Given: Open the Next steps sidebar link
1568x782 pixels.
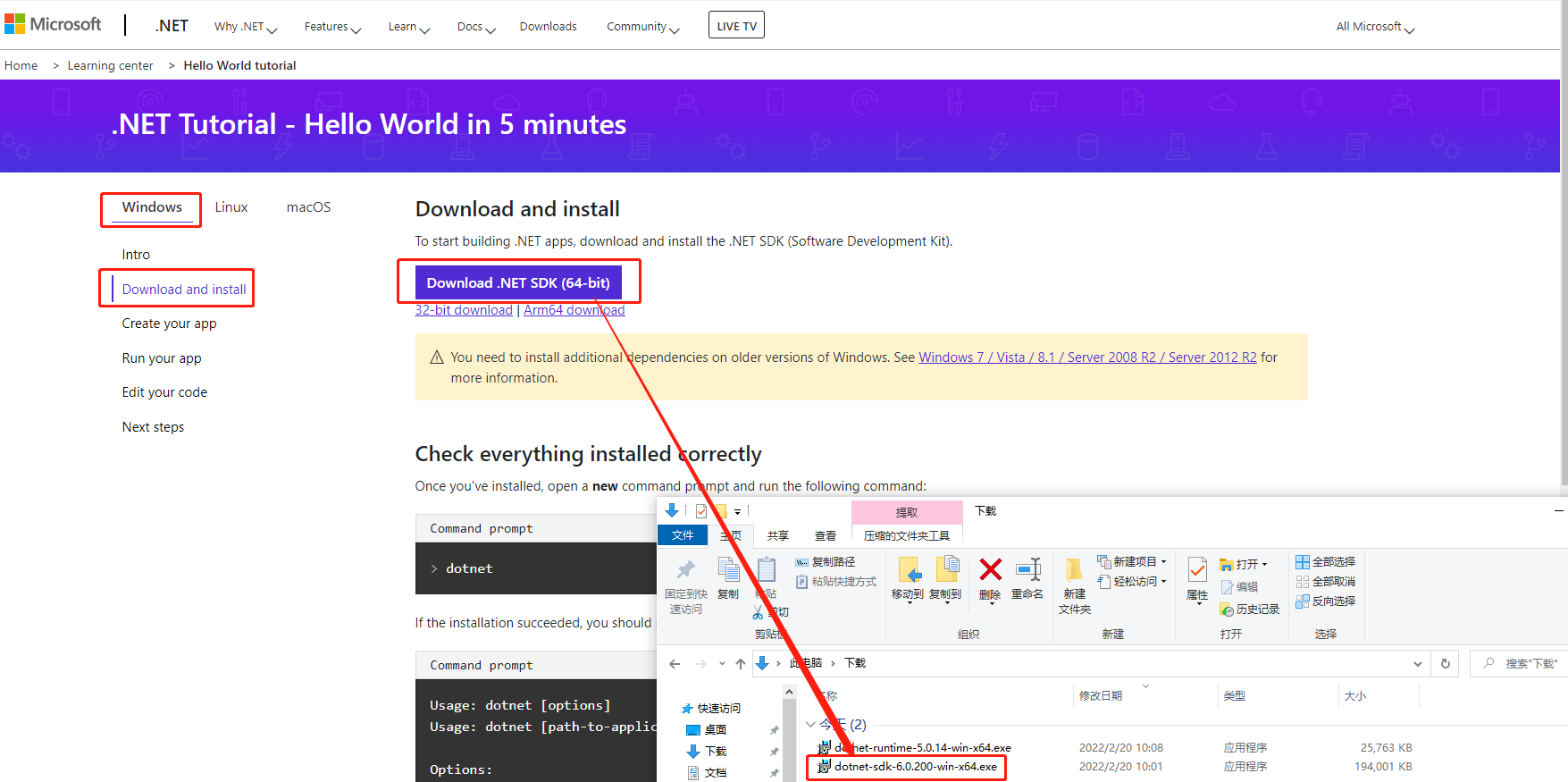Looking at the screenshot, I should point(153,427).
